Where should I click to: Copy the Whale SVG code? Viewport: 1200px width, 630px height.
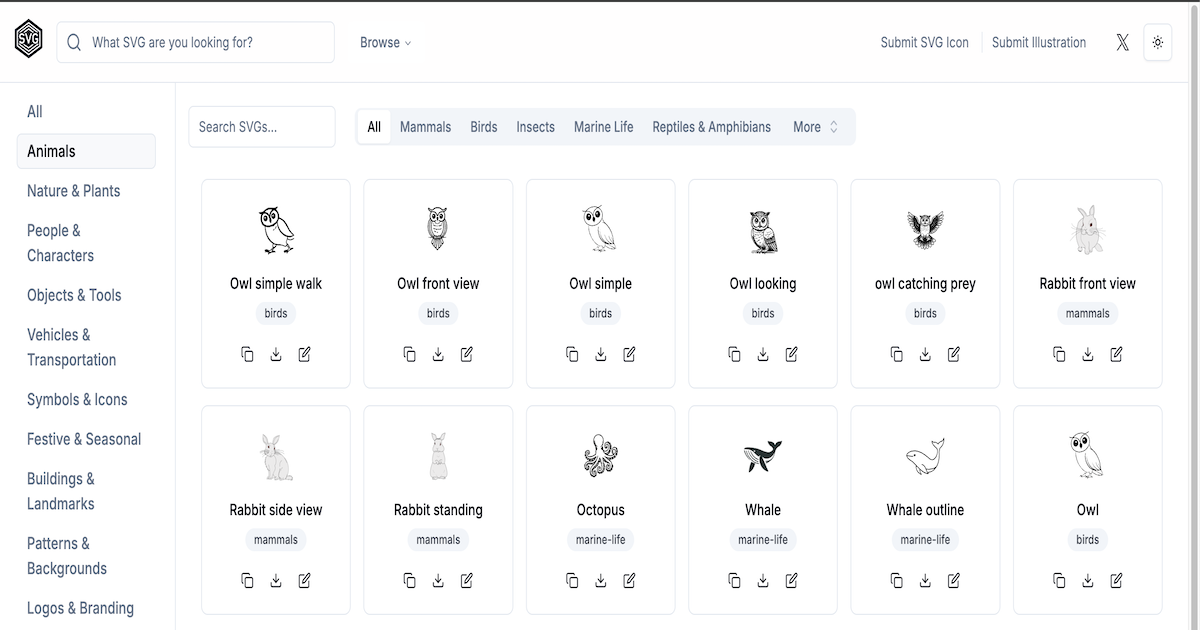pos(734,580)
